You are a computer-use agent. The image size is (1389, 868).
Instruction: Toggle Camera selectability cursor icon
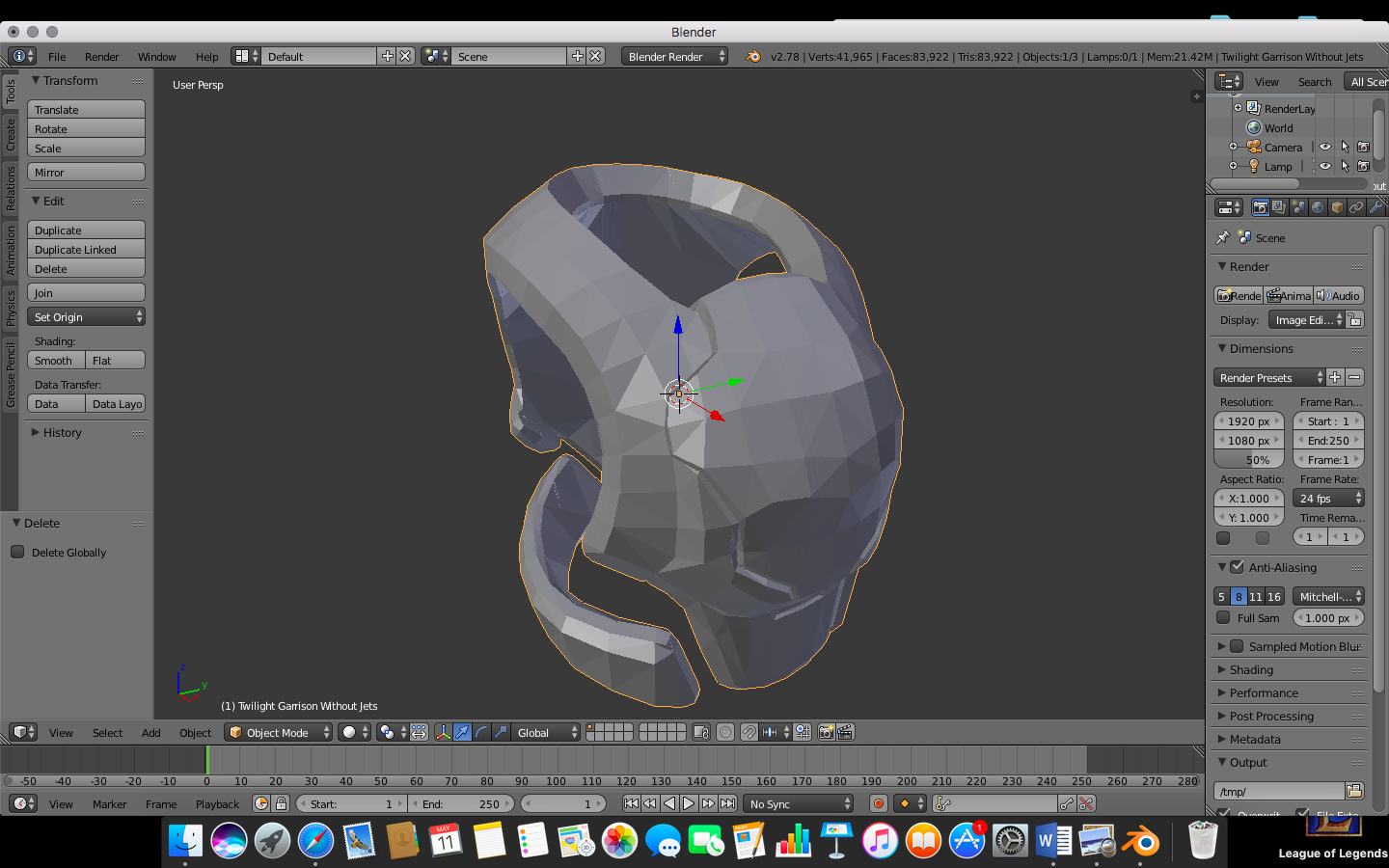pos(1345,147)
